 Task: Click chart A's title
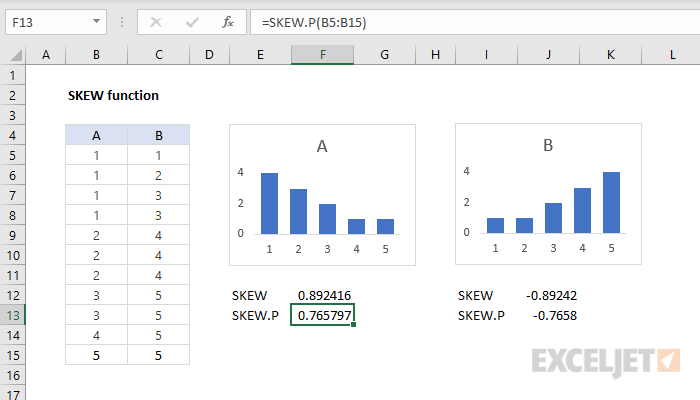point(322,146)
